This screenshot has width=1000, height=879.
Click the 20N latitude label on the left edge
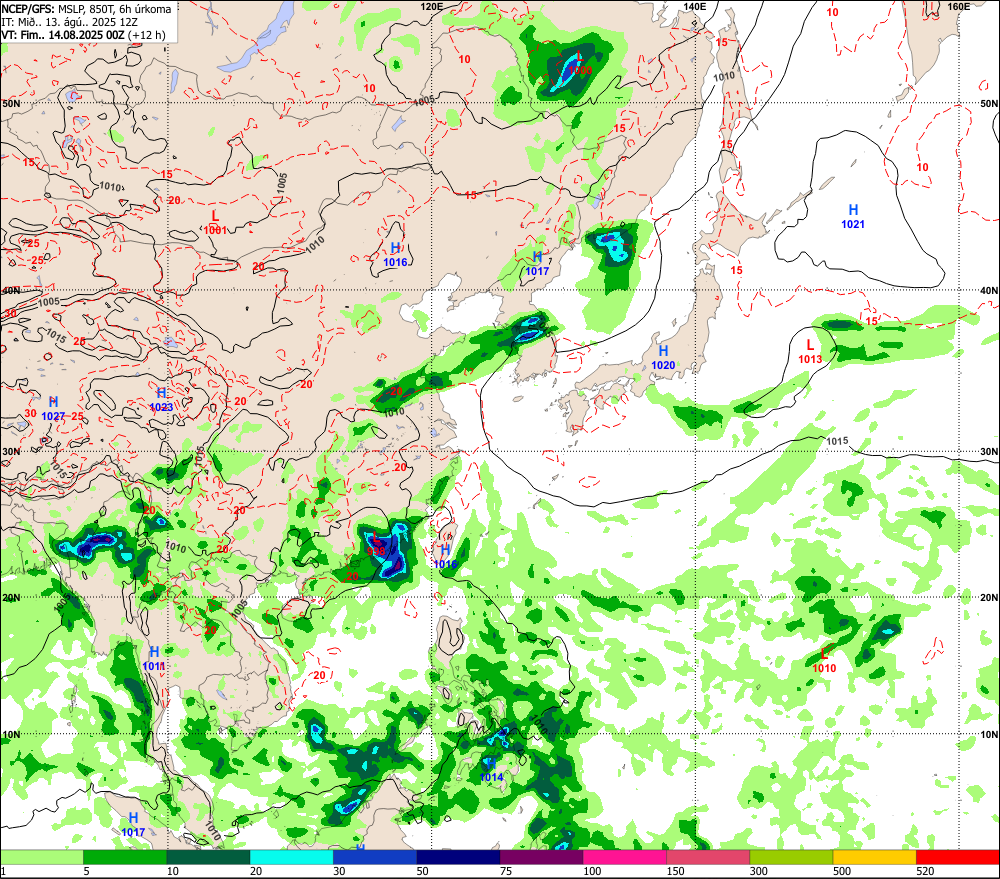pyautogui.click(x=11, y=598)
